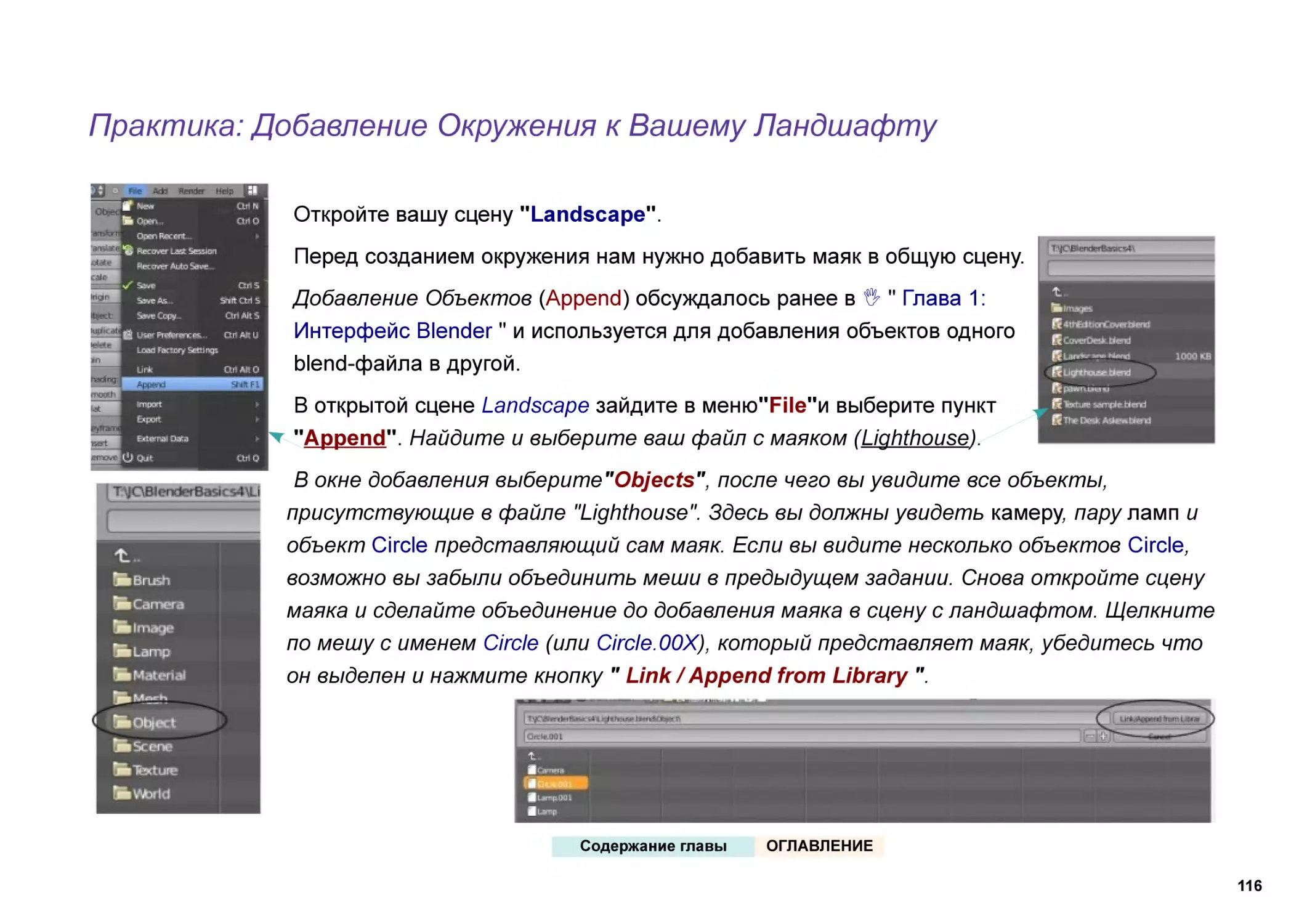Image resolution: width=1307 pixels, height=924 pixels.
Task: Select the highlighted Circle.001 object row
Action: [x=556, y=784]
